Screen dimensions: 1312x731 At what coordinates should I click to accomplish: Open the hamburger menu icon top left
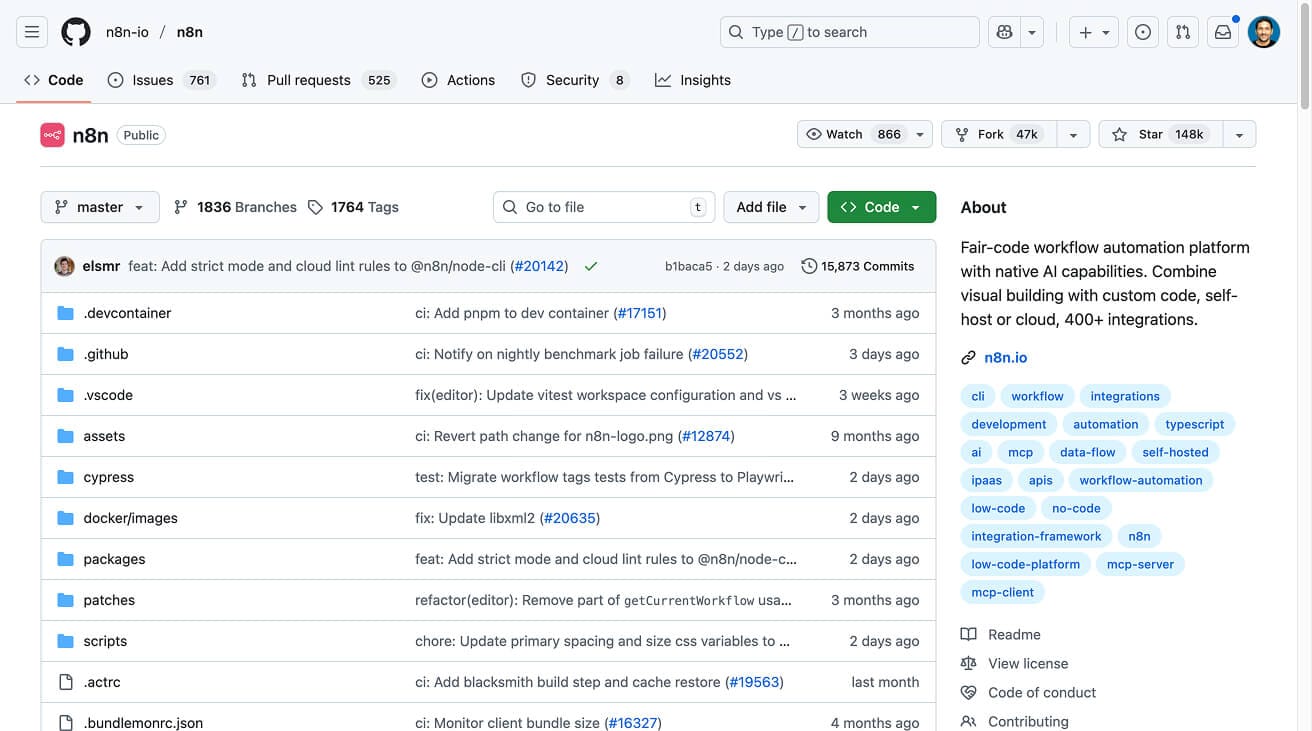coord(31,31)
